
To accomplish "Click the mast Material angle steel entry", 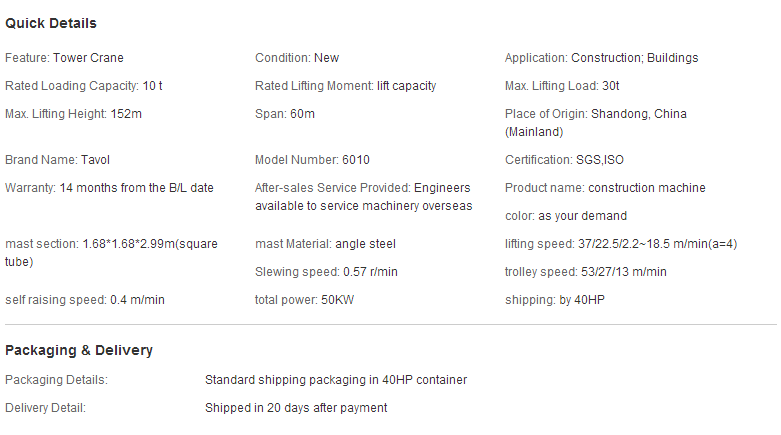I will [325, 244].
